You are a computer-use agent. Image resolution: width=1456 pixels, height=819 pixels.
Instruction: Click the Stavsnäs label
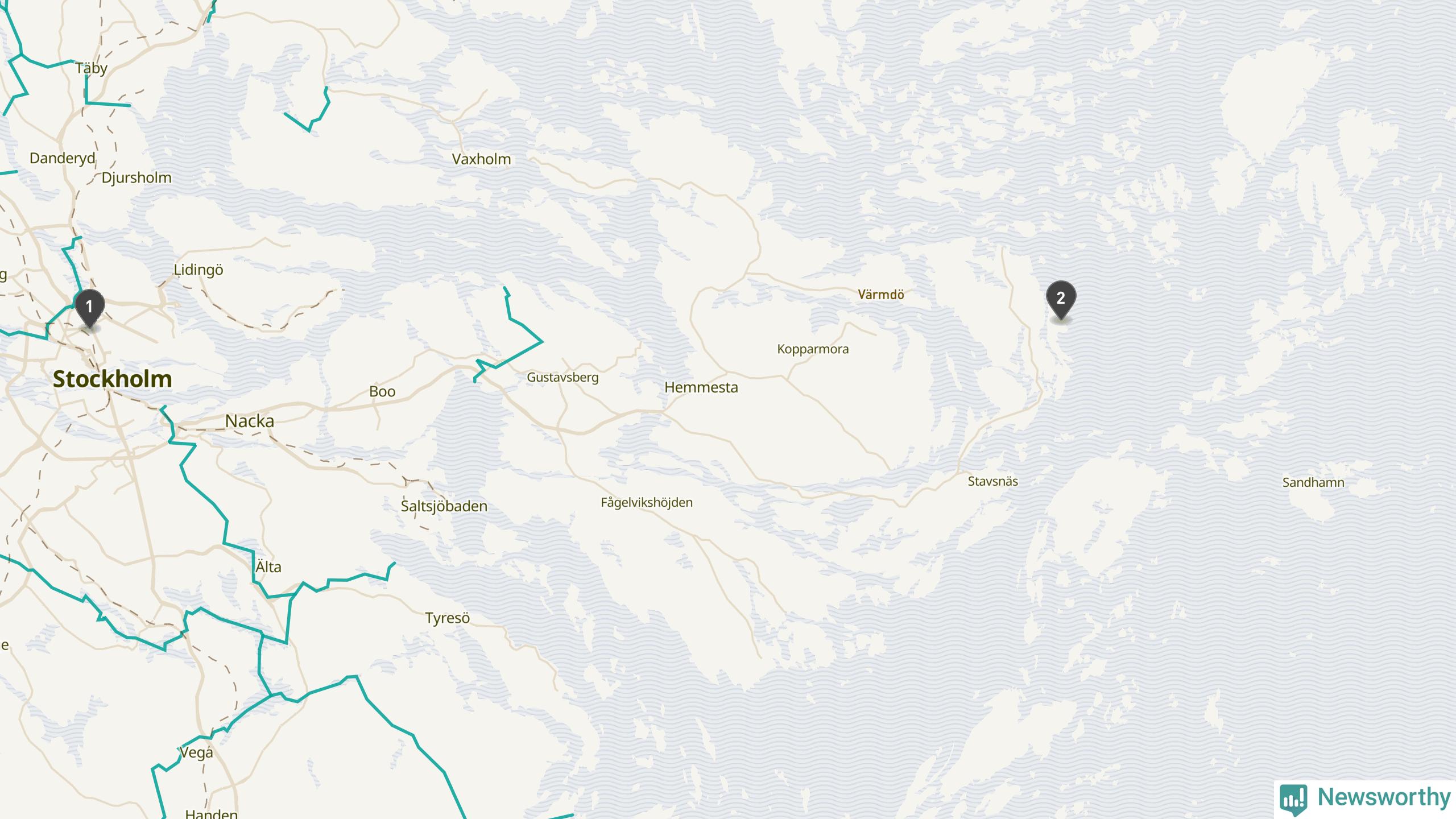click(x=993, y=481)
